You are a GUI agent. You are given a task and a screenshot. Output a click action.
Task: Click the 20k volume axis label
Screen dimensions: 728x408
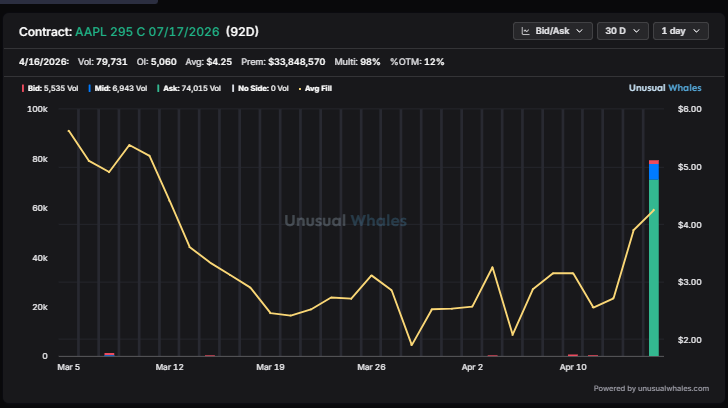(x=40, y=307)
